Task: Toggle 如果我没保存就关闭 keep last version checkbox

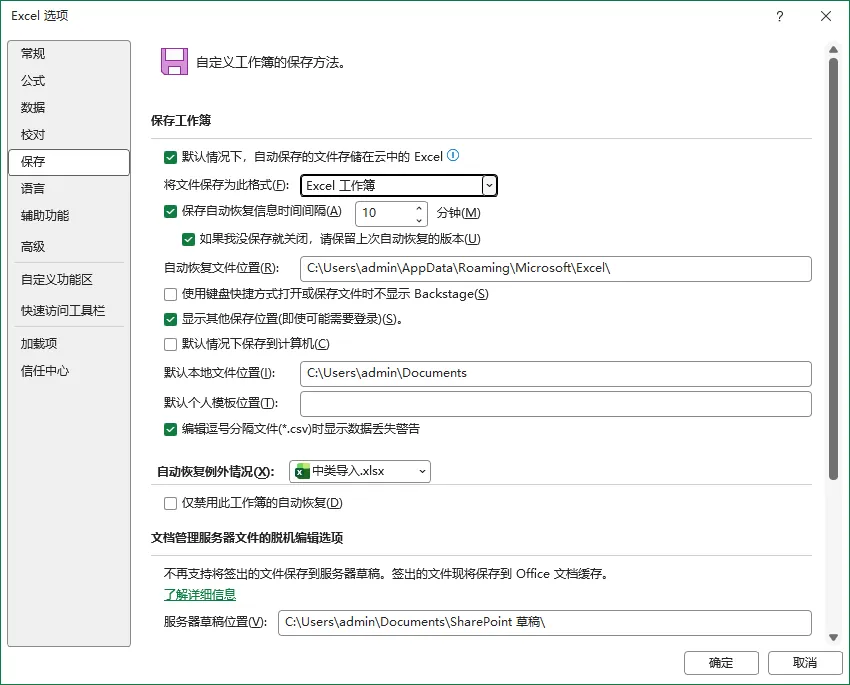Action: point(188,239)
